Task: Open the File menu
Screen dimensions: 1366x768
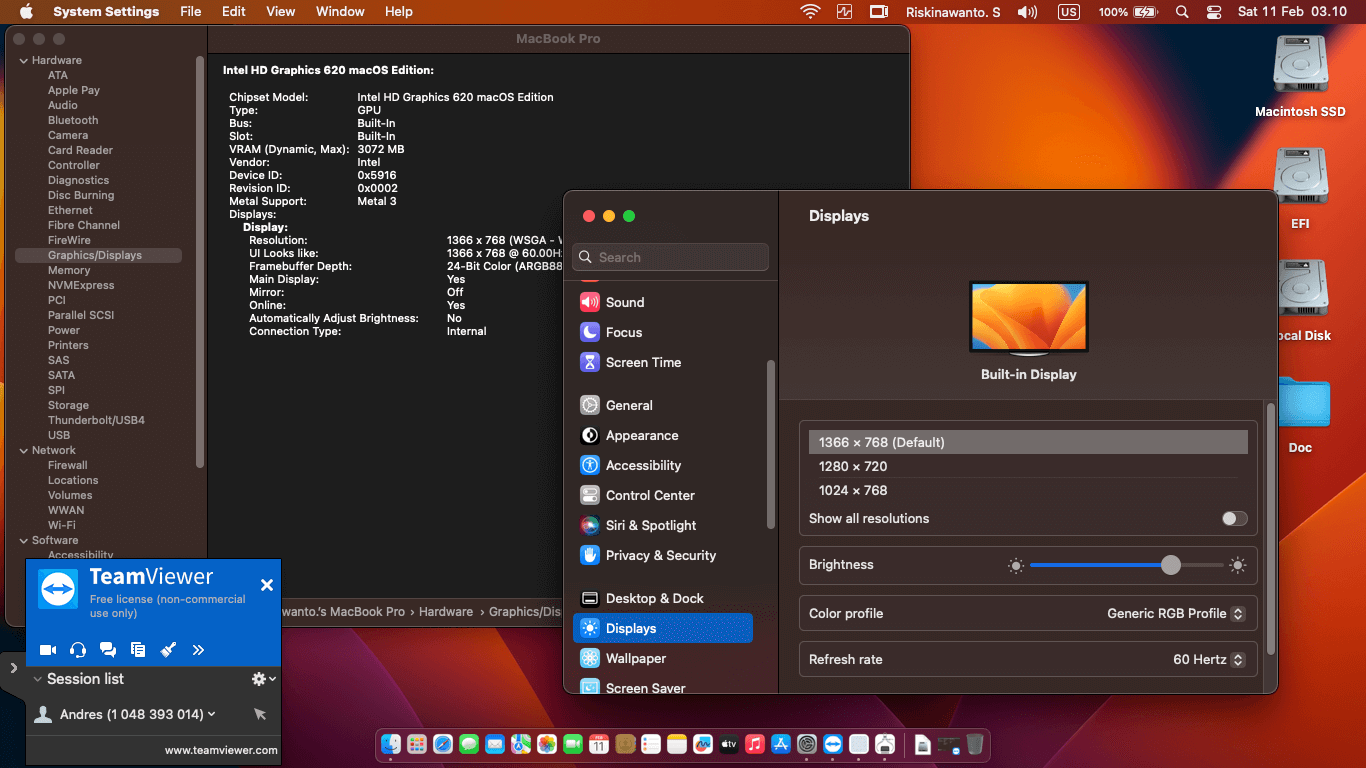Action: point(190,12)
